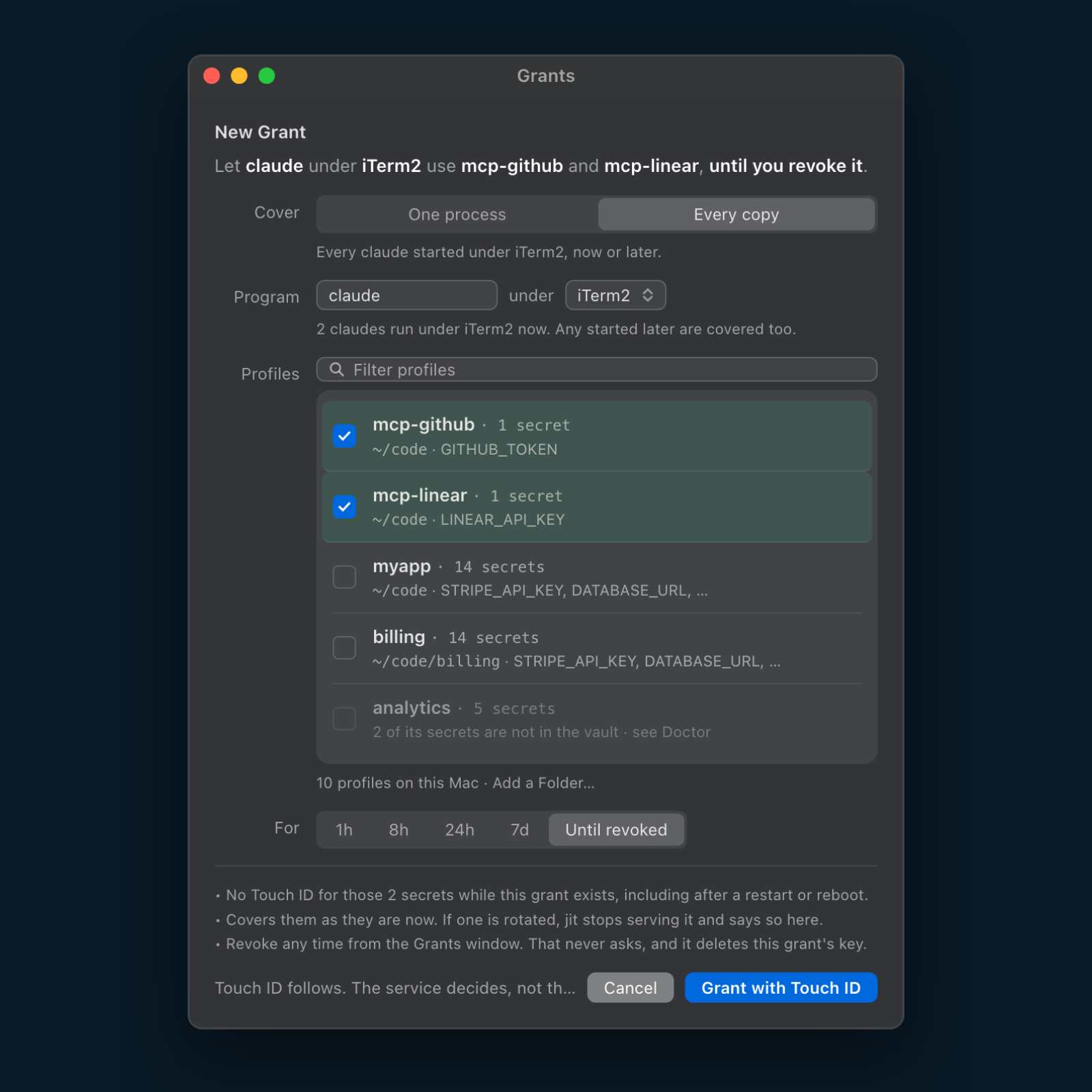Click the Filter profiles search field
Viewport: 1092px width, 1092px height.
[597, 369]
